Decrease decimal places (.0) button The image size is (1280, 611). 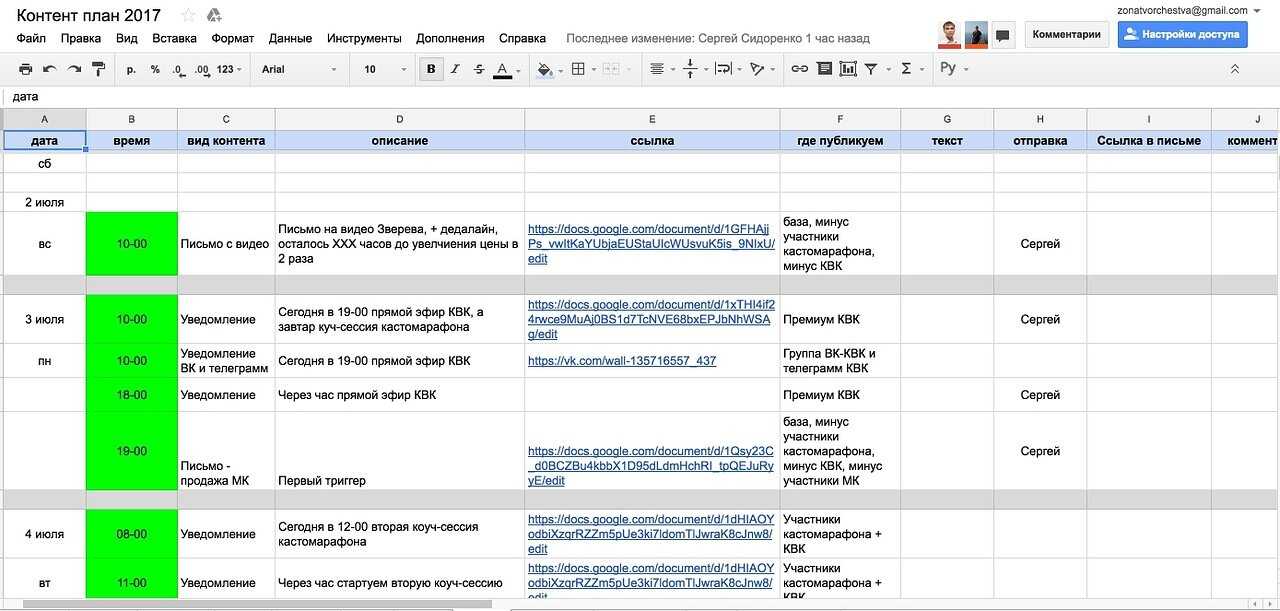tap(178, 69)
